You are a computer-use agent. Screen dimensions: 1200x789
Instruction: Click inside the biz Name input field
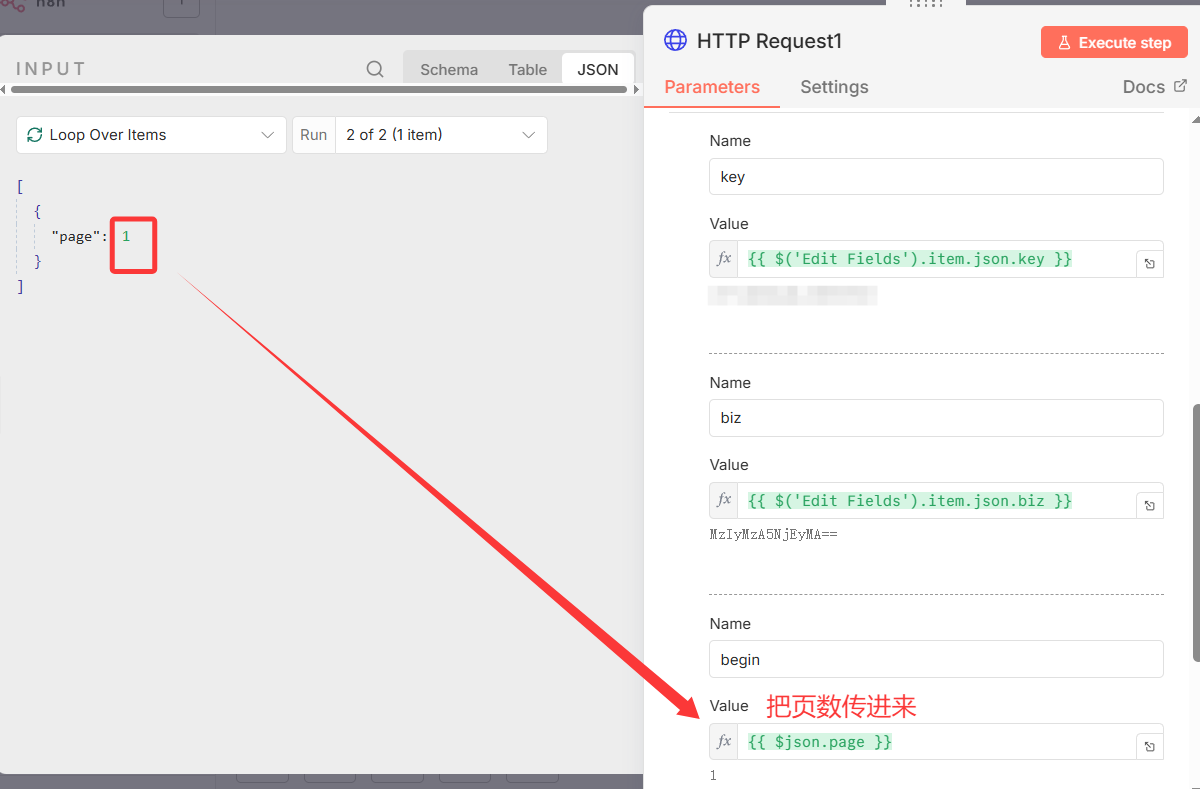(x=935, y=417)
